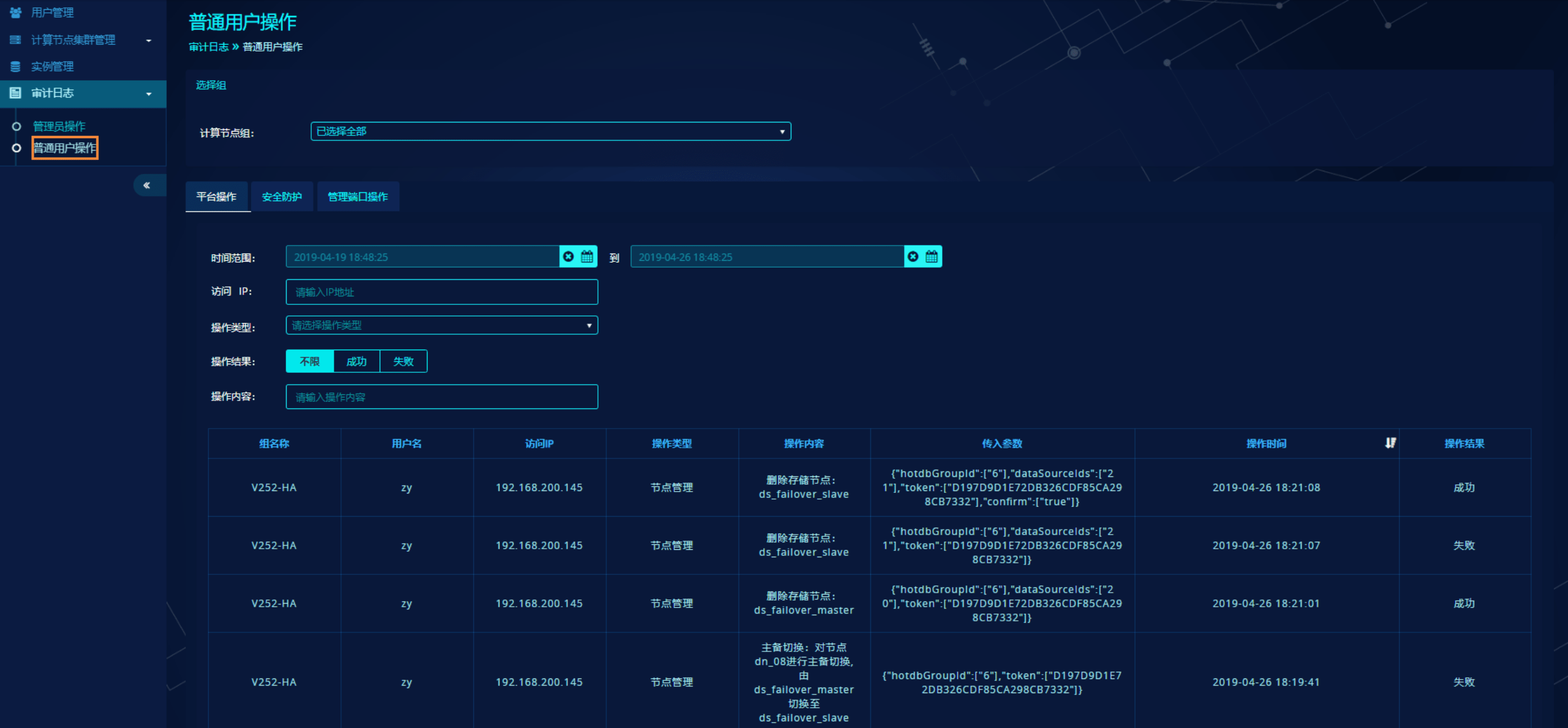Clear the start date with the X icon
This screenshot has height=728, width=1568.
pos(568,257)
